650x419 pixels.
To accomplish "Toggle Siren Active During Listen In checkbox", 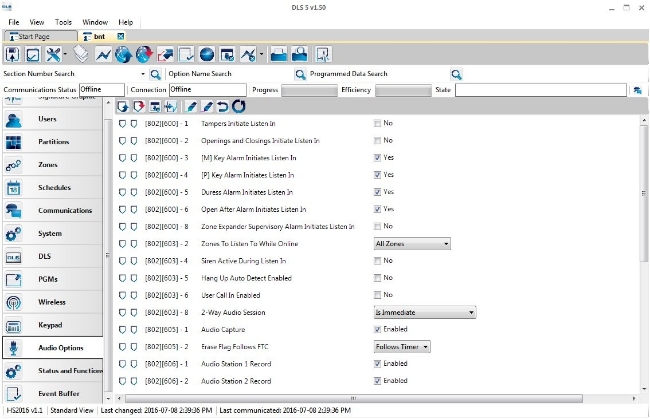I will click(377, 261).
